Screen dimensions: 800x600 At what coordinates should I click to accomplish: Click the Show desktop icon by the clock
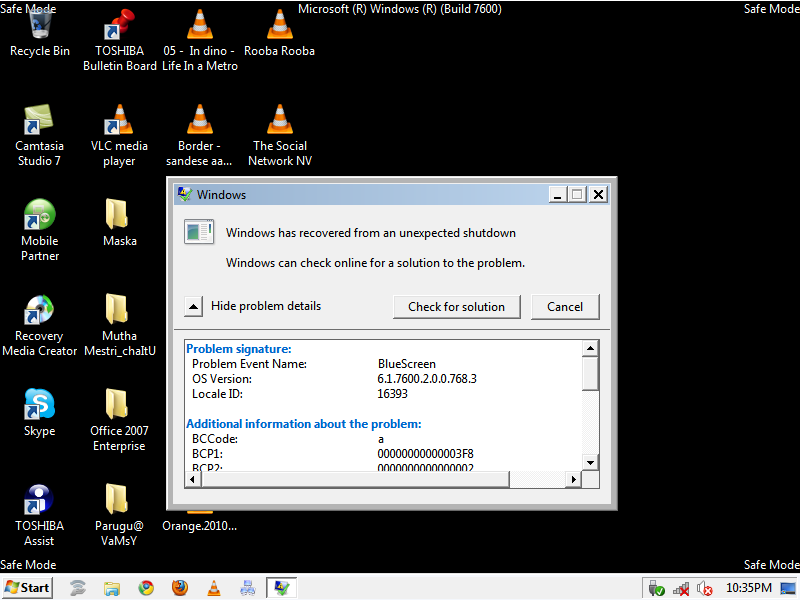(788, 588)
